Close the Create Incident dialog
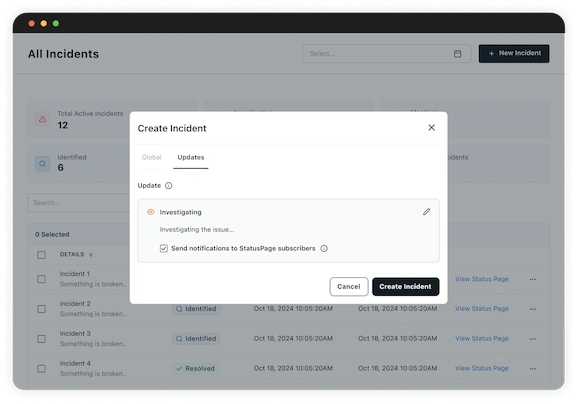Screen dimensions: 578x404 pyautogui.click(x=431, y=128)
